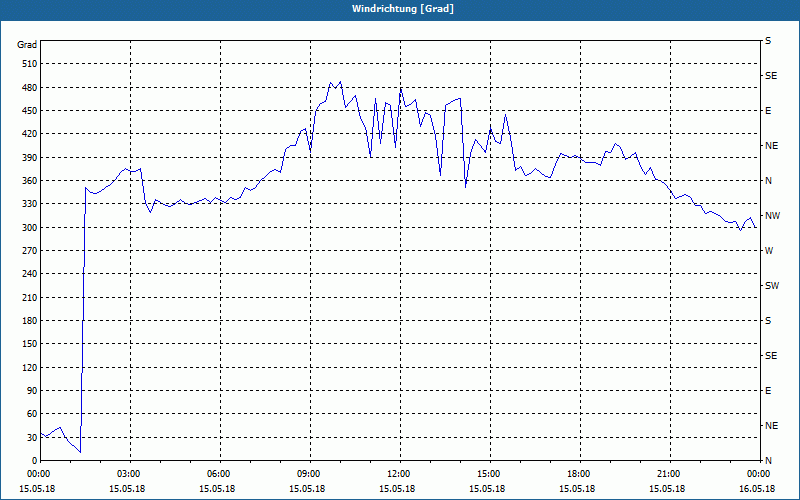Click the 210 degree axis label

[30, 297]
